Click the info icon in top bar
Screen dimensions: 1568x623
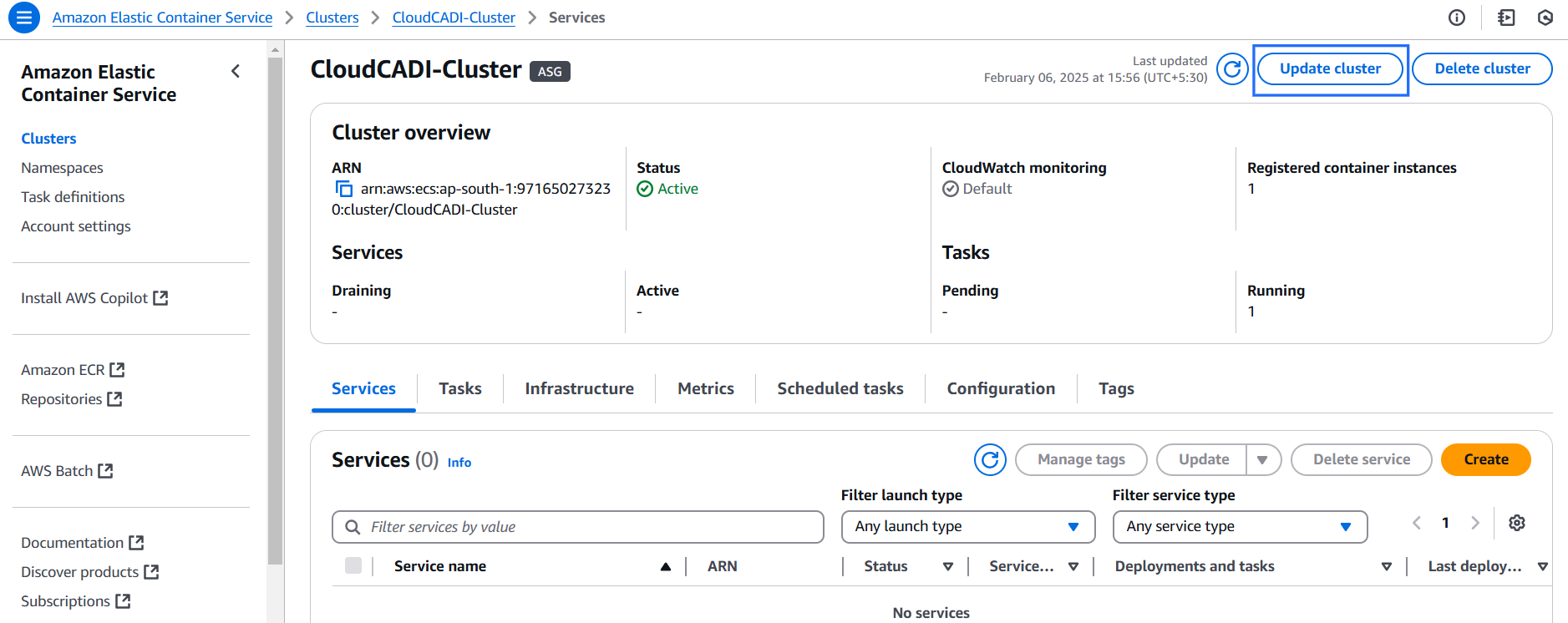coord(1456,18)
